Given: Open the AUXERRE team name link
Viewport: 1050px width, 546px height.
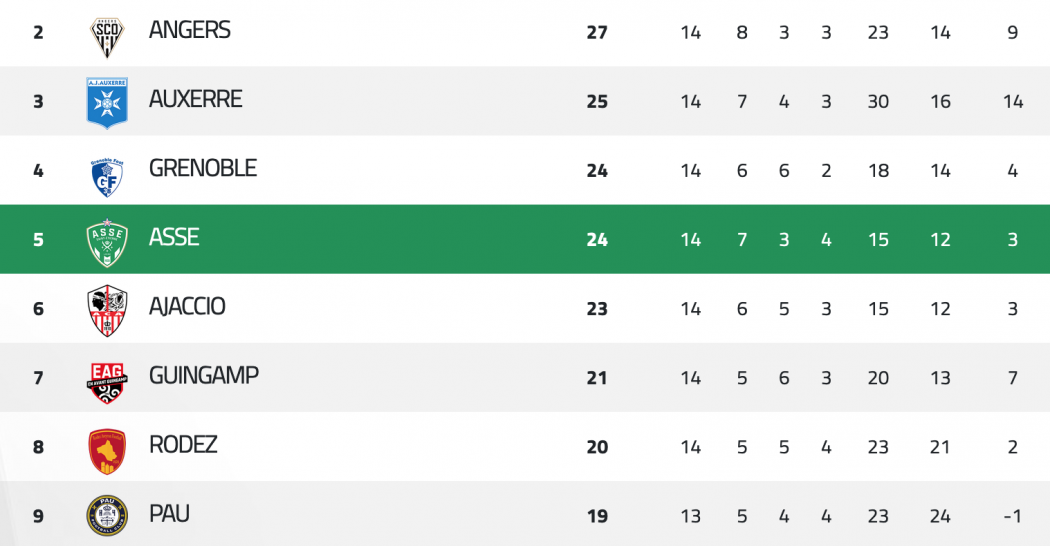Looking at the screenshot, I should (196, 99).
